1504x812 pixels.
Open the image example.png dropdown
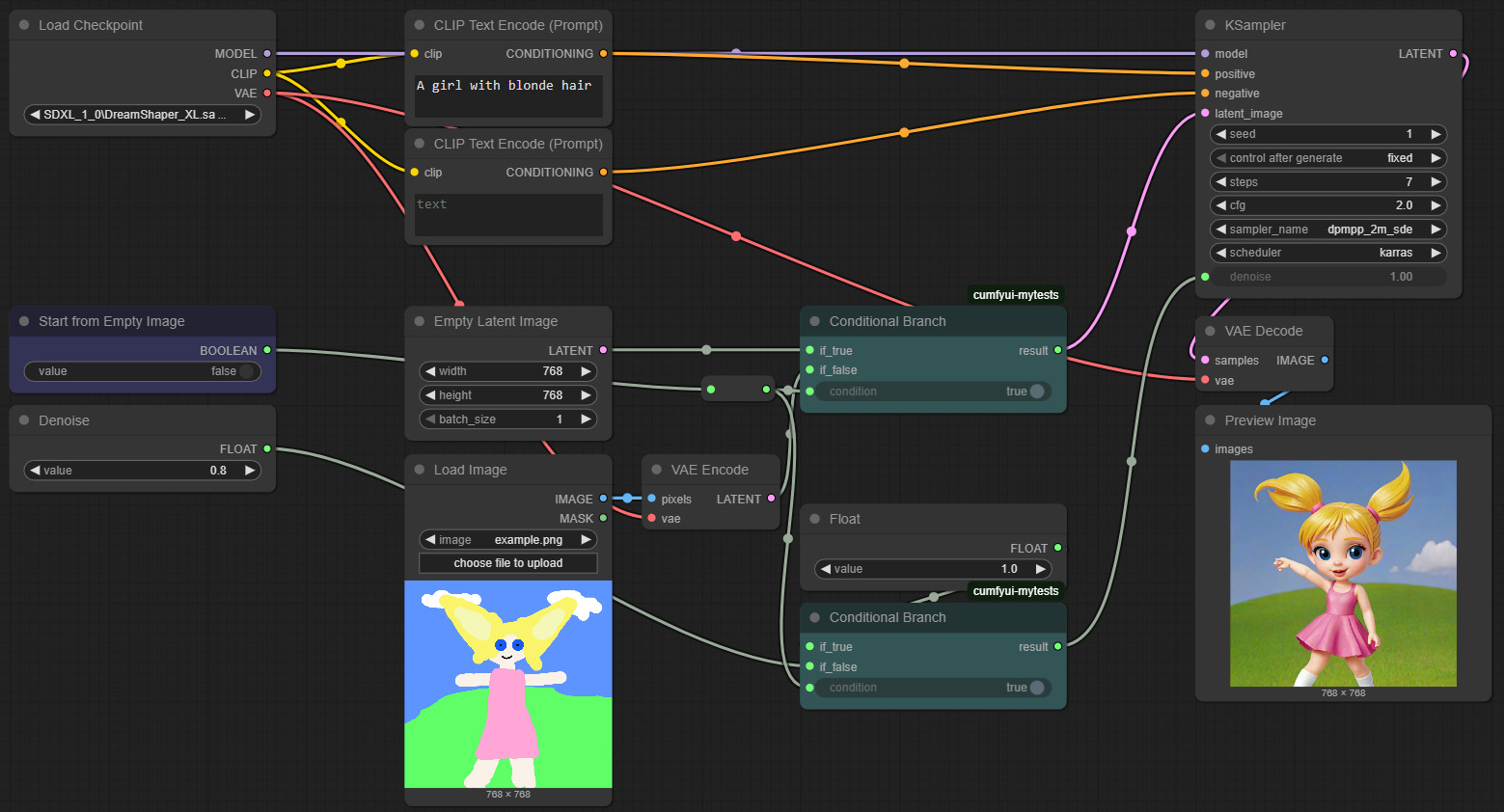pos(508,540)
